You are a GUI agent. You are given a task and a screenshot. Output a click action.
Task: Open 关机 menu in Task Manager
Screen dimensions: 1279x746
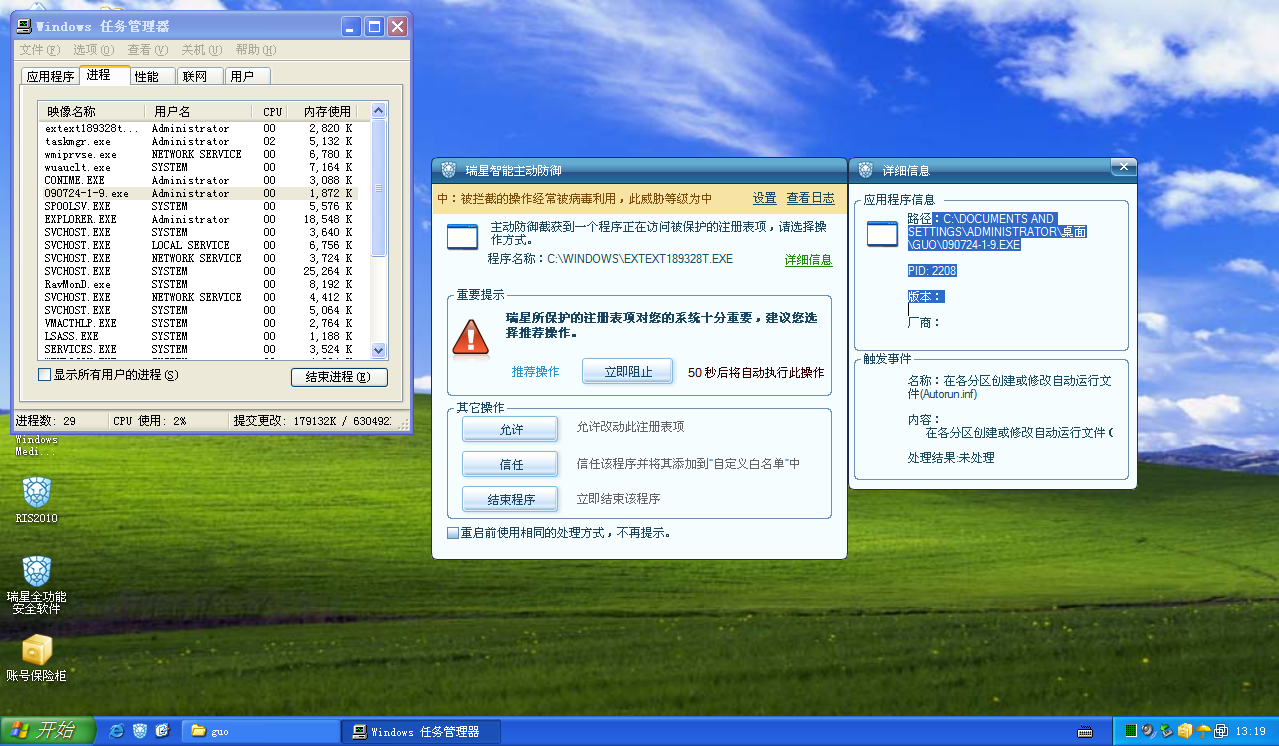[201, 50]
